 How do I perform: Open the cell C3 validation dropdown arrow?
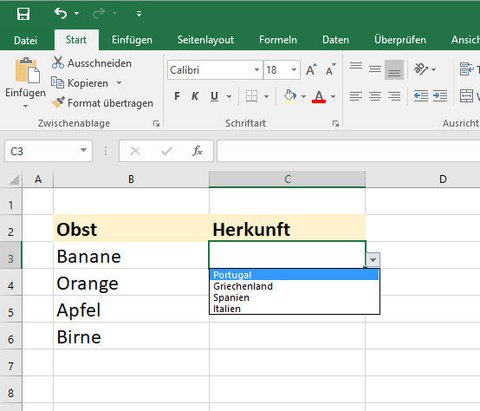pos(373,259)
